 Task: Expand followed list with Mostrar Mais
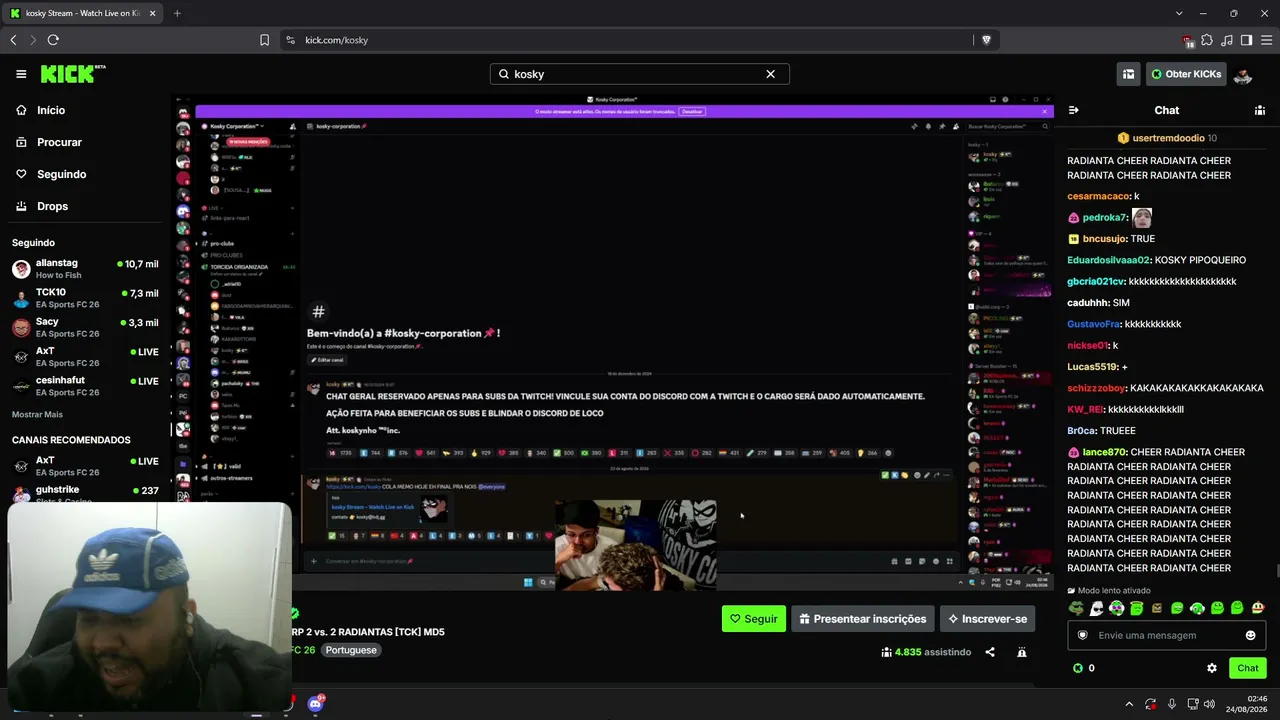(x=37, y=414)
